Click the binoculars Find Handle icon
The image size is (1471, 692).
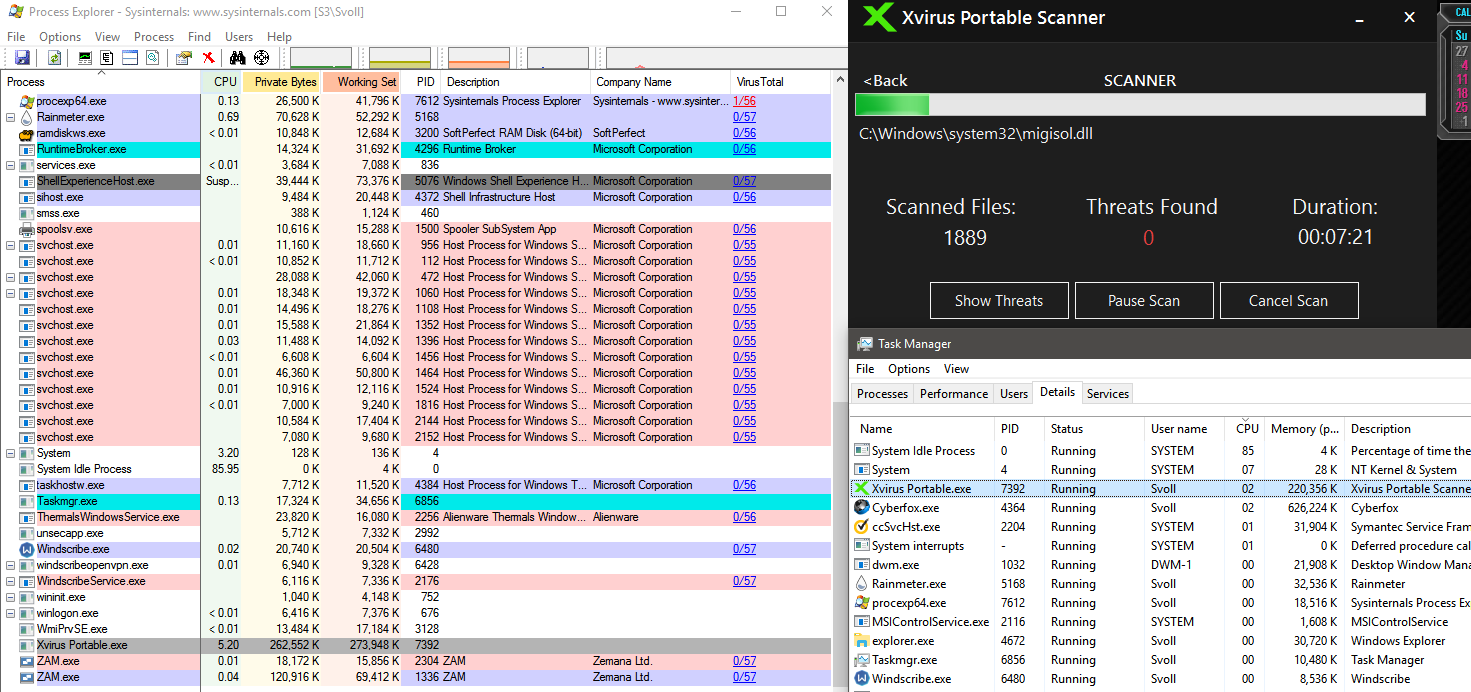point(239,58)
